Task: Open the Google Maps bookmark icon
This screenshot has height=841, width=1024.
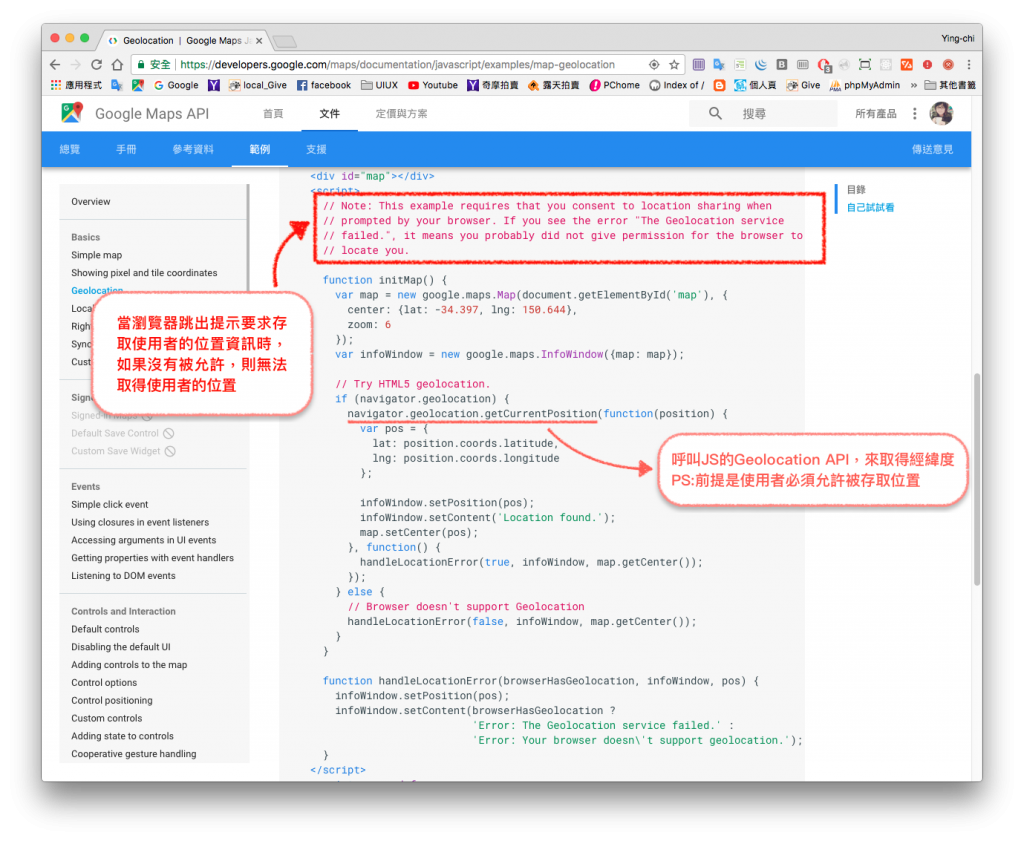Action: [x=138, y=85]
